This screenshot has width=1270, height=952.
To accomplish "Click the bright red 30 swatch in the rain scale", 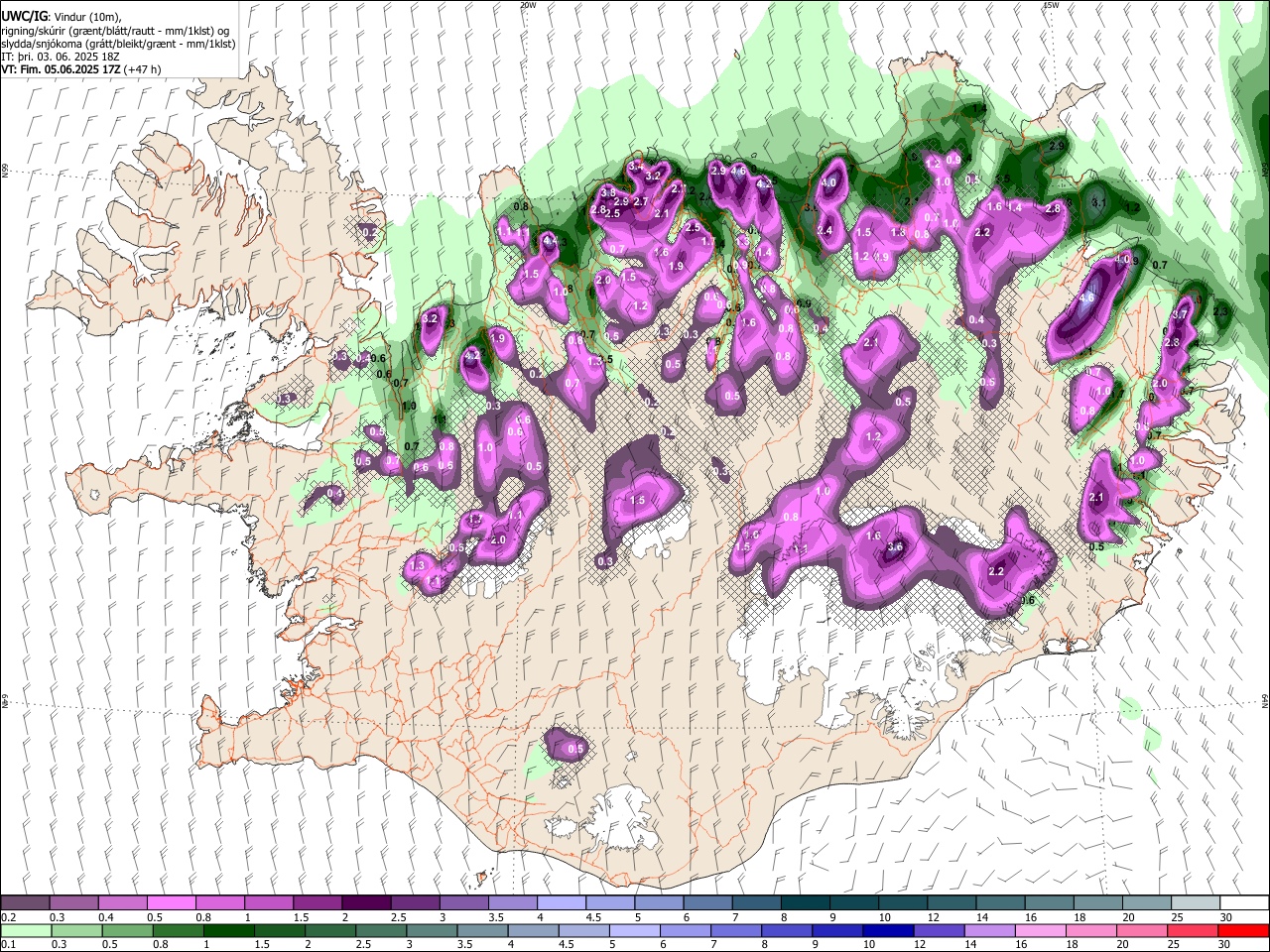I will (x=1243, y=930).
